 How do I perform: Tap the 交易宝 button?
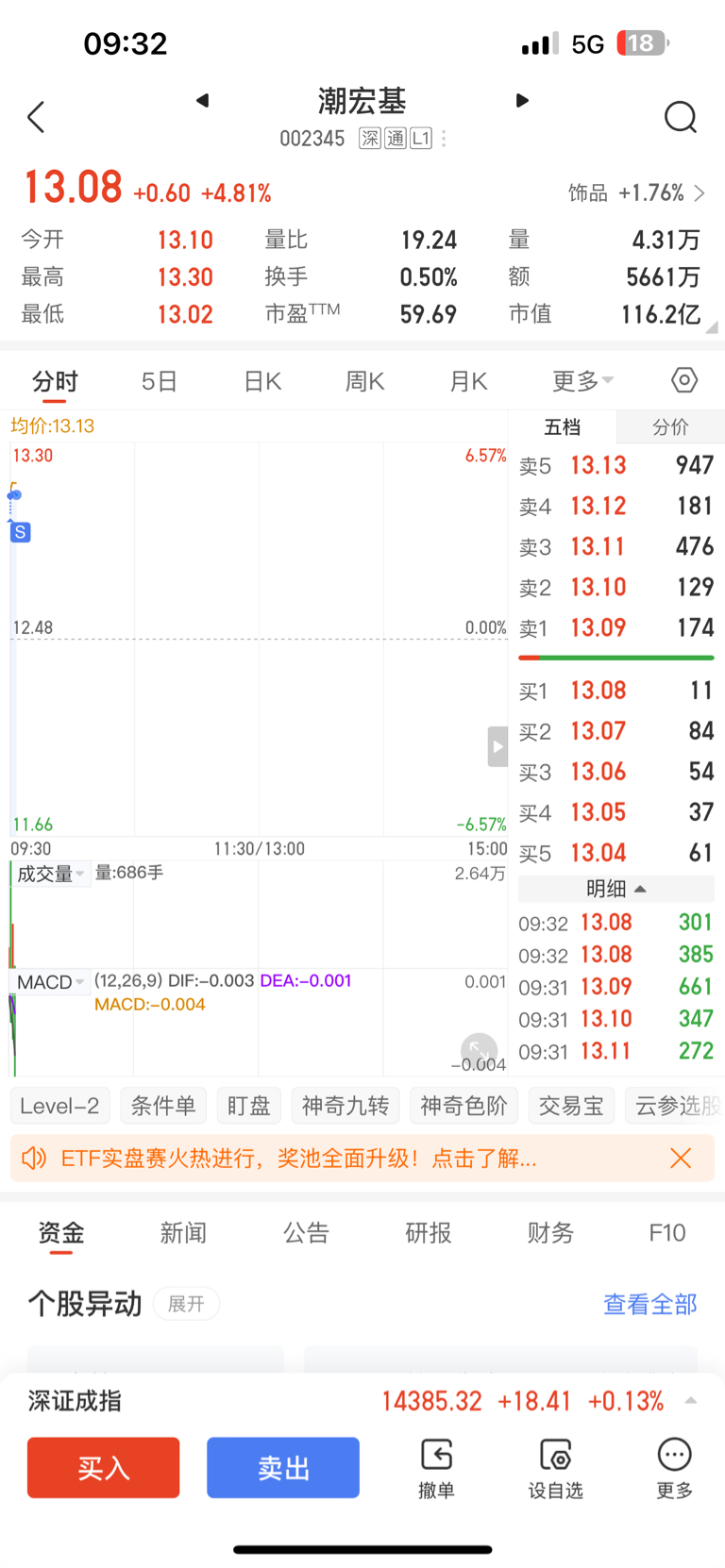571,1106
